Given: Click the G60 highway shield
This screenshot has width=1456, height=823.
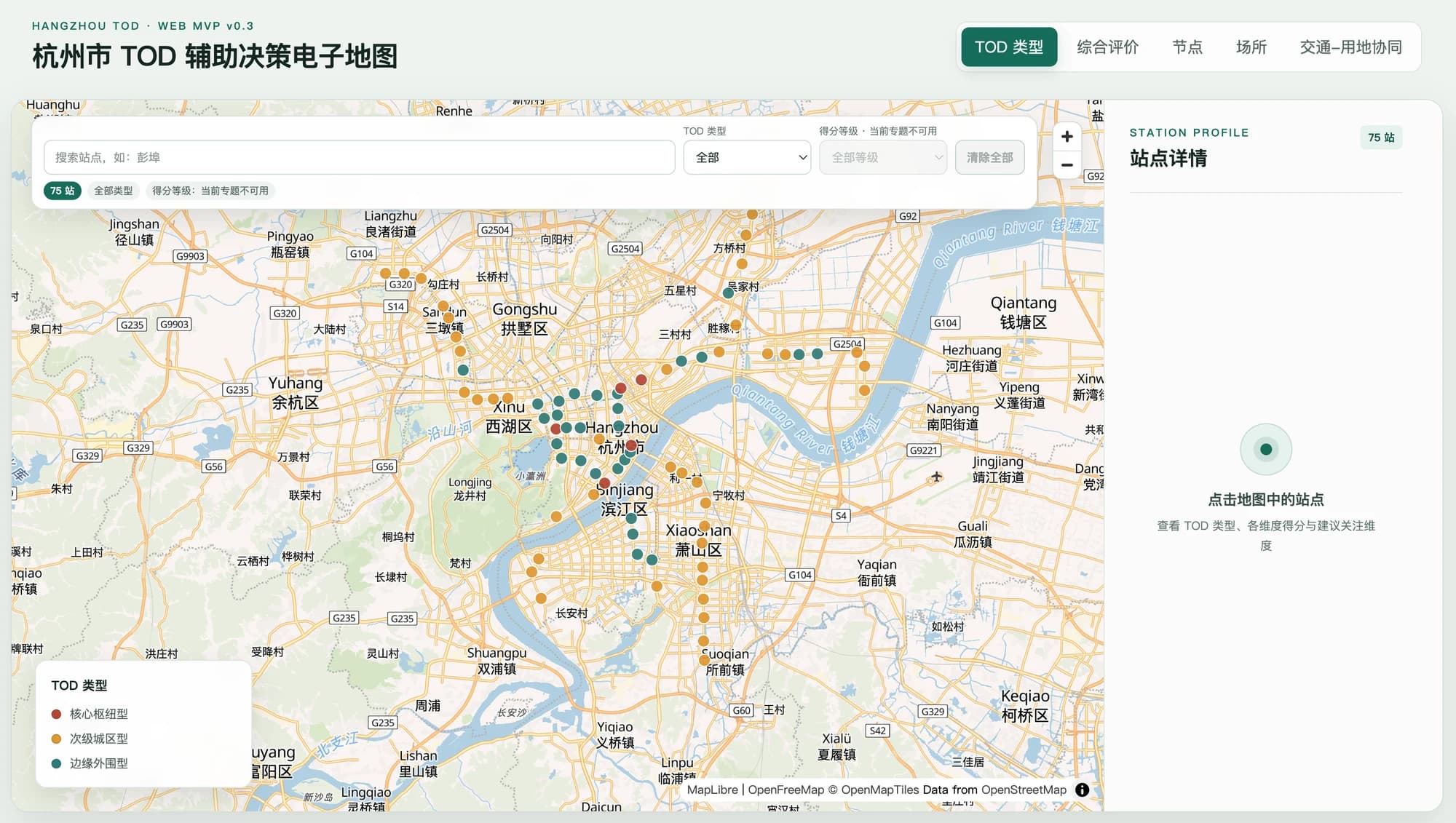Looking at the screenshot, I should [741, 710].
